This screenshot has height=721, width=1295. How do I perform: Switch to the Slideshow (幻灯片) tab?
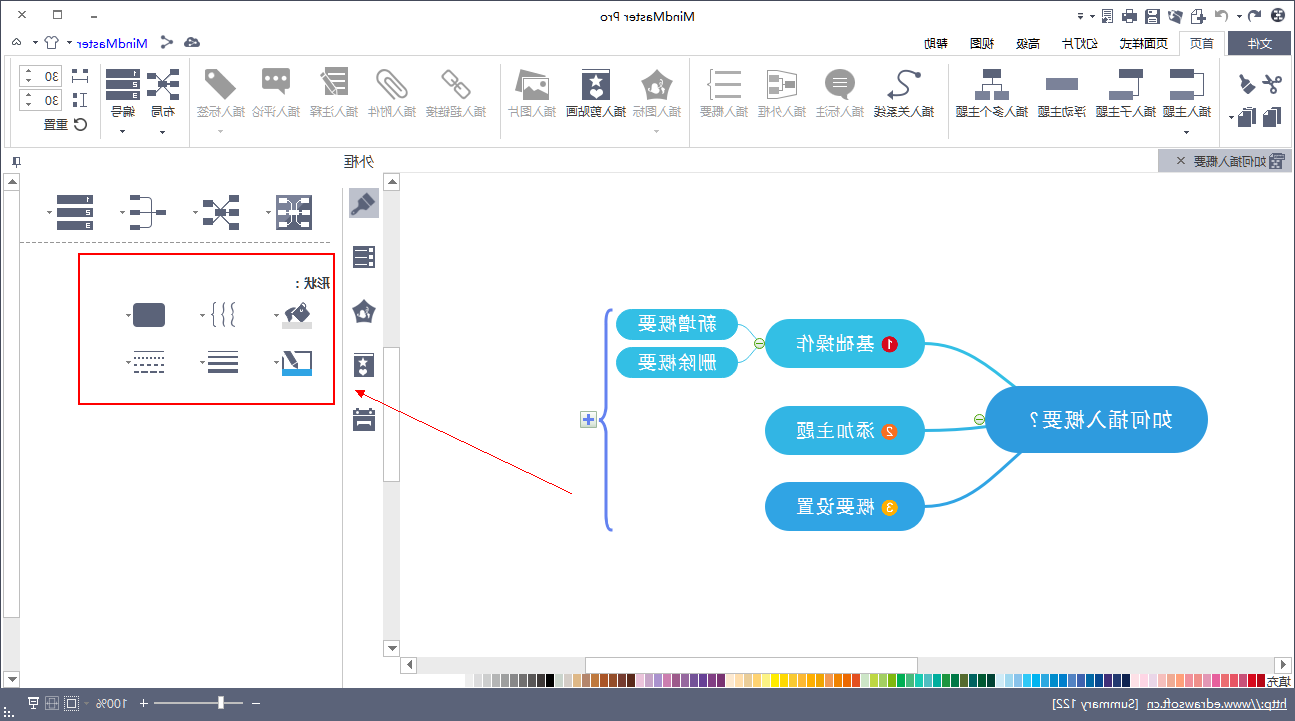1078,43
